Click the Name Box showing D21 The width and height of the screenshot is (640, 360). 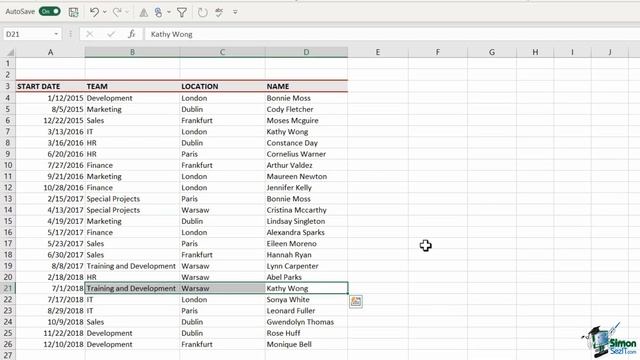28,34
